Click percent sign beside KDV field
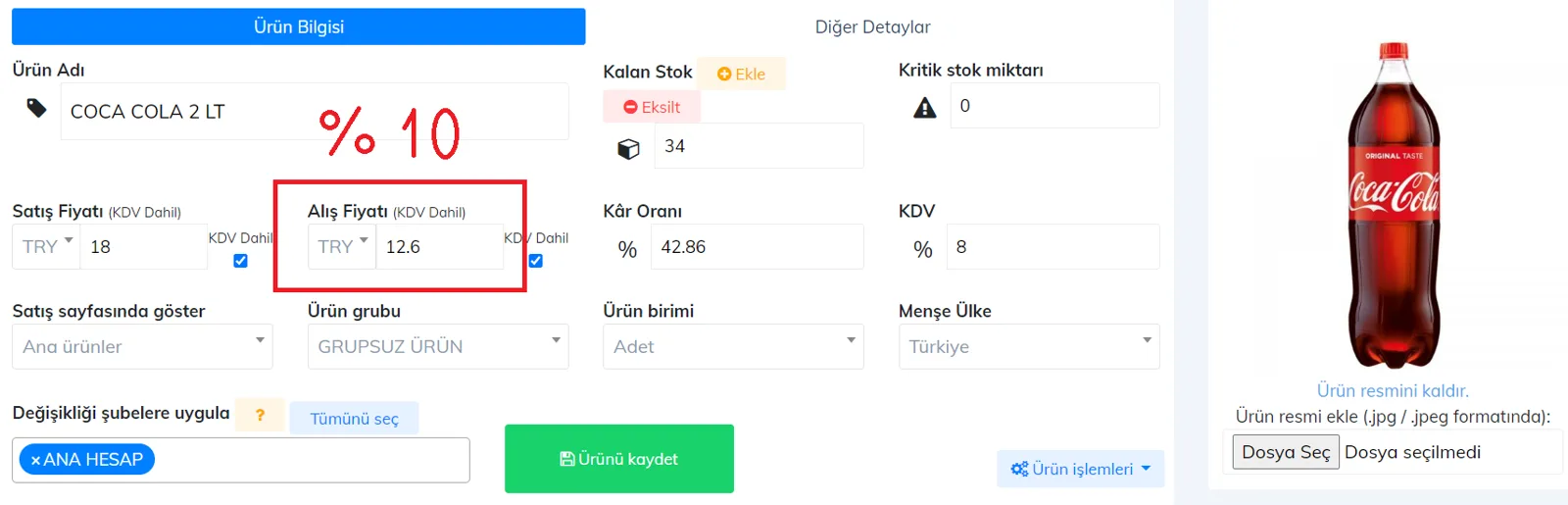The height and width of the screenshot is (505, 1568). 922,249
